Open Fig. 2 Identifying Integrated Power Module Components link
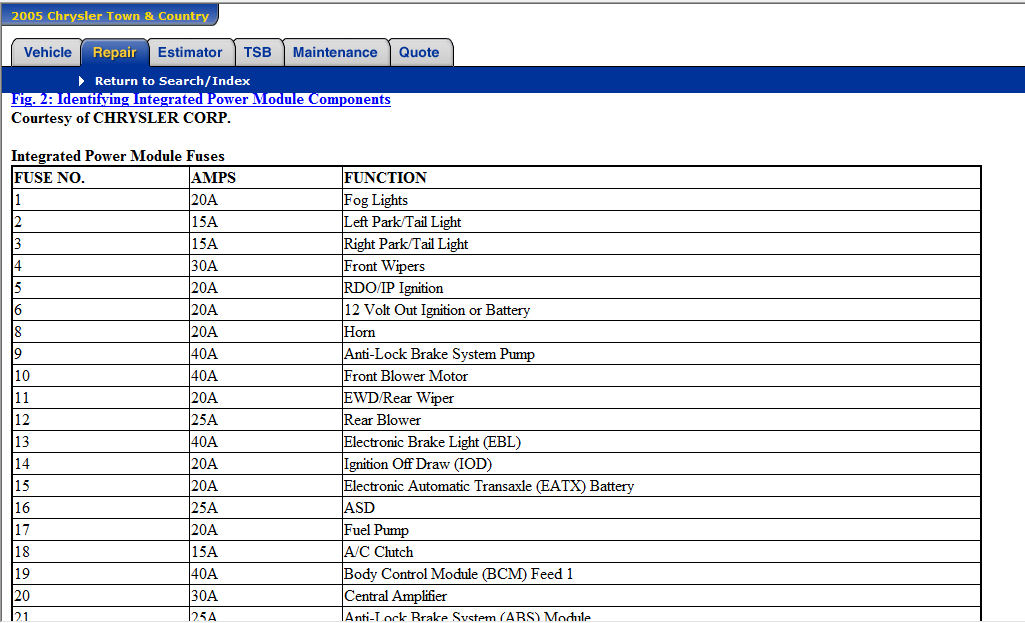The width and height of the screenshot is (1025, 623). point(201,99)
